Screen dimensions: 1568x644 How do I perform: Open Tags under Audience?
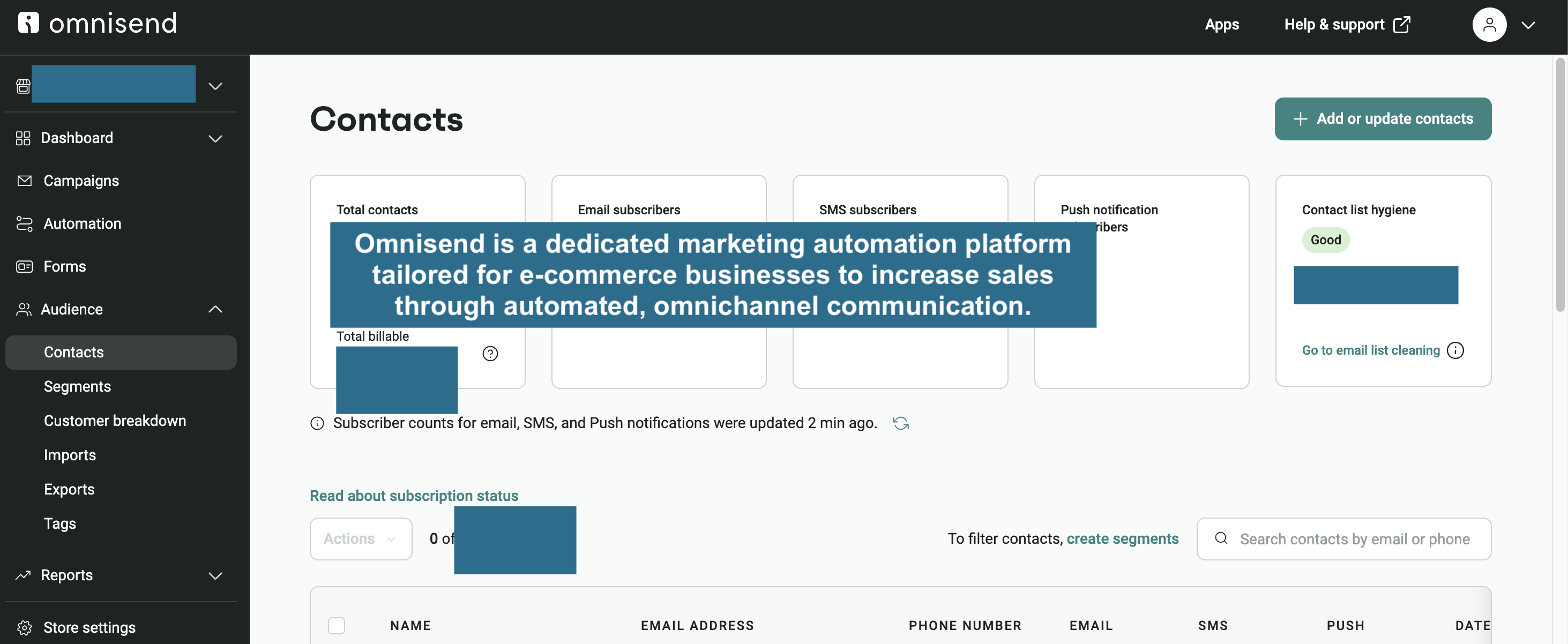[59, 523]
